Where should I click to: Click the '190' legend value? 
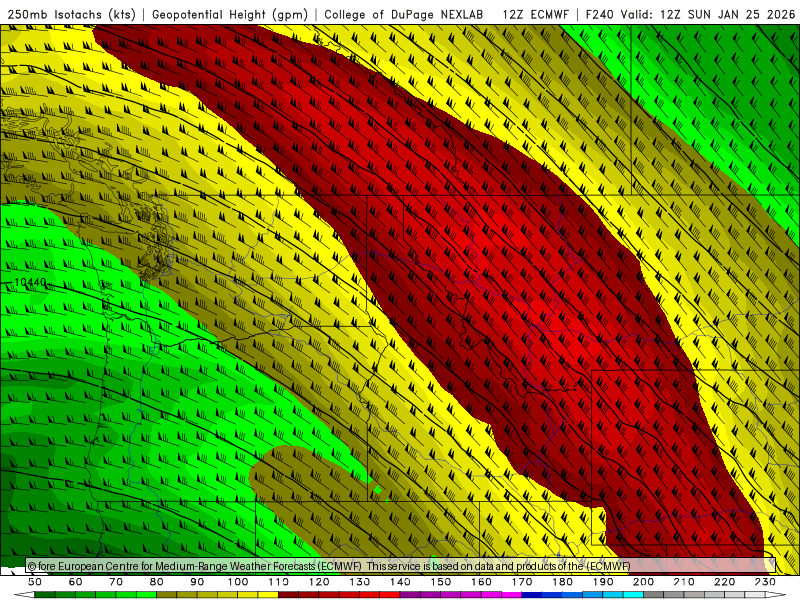click(603, 582)
